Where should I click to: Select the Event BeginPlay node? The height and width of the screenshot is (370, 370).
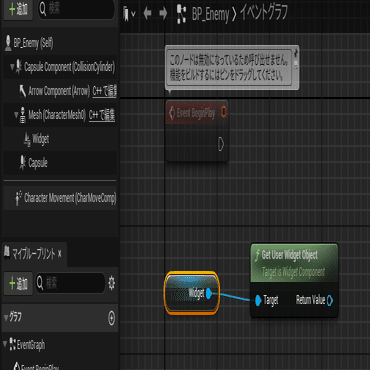click(197, 131)
